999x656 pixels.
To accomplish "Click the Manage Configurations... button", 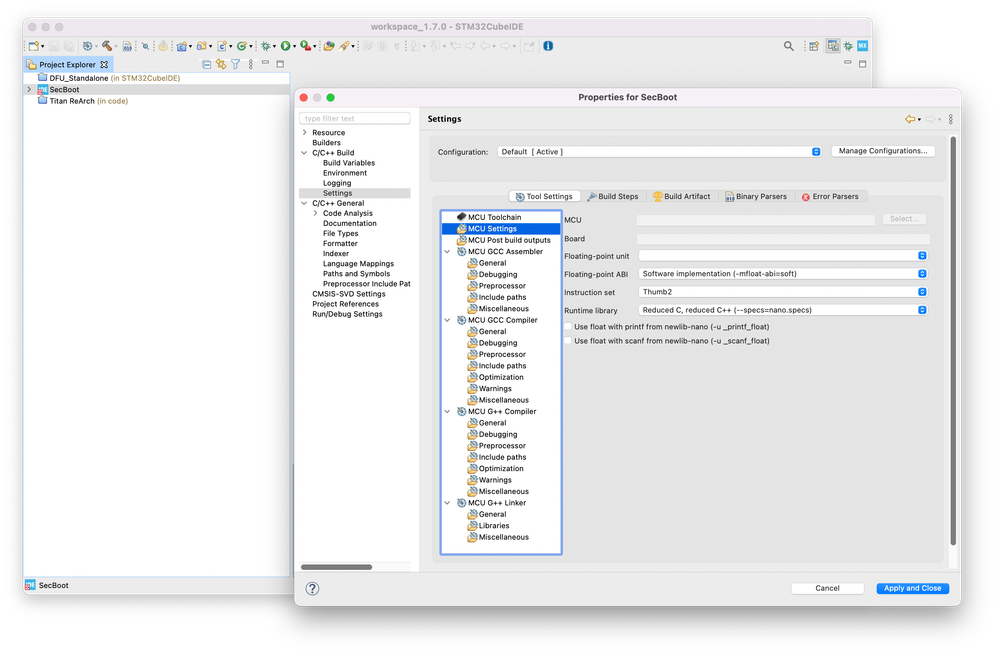I will pos(883,151).
